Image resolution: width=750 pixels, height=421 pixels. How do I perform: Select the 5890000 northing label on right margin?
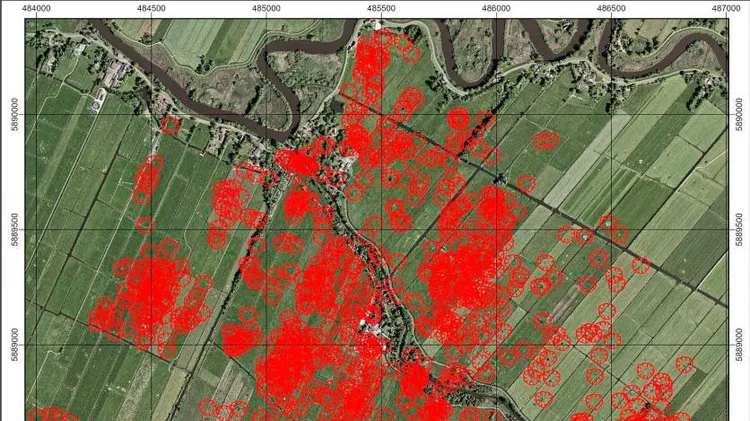(x=740, y=114)
